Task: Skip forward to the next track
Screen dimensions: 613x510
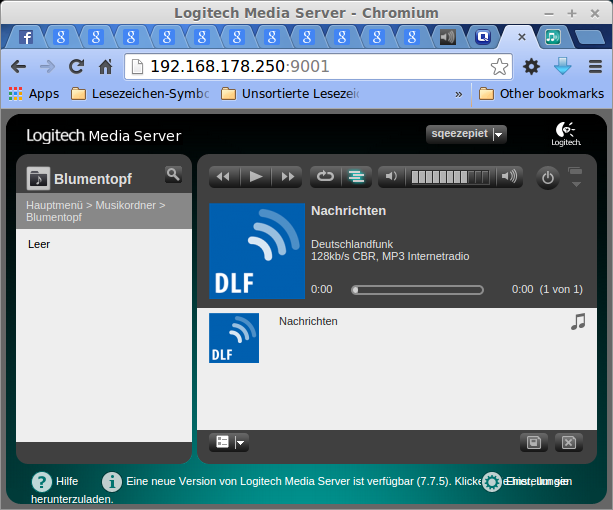Action: (288, 177)
